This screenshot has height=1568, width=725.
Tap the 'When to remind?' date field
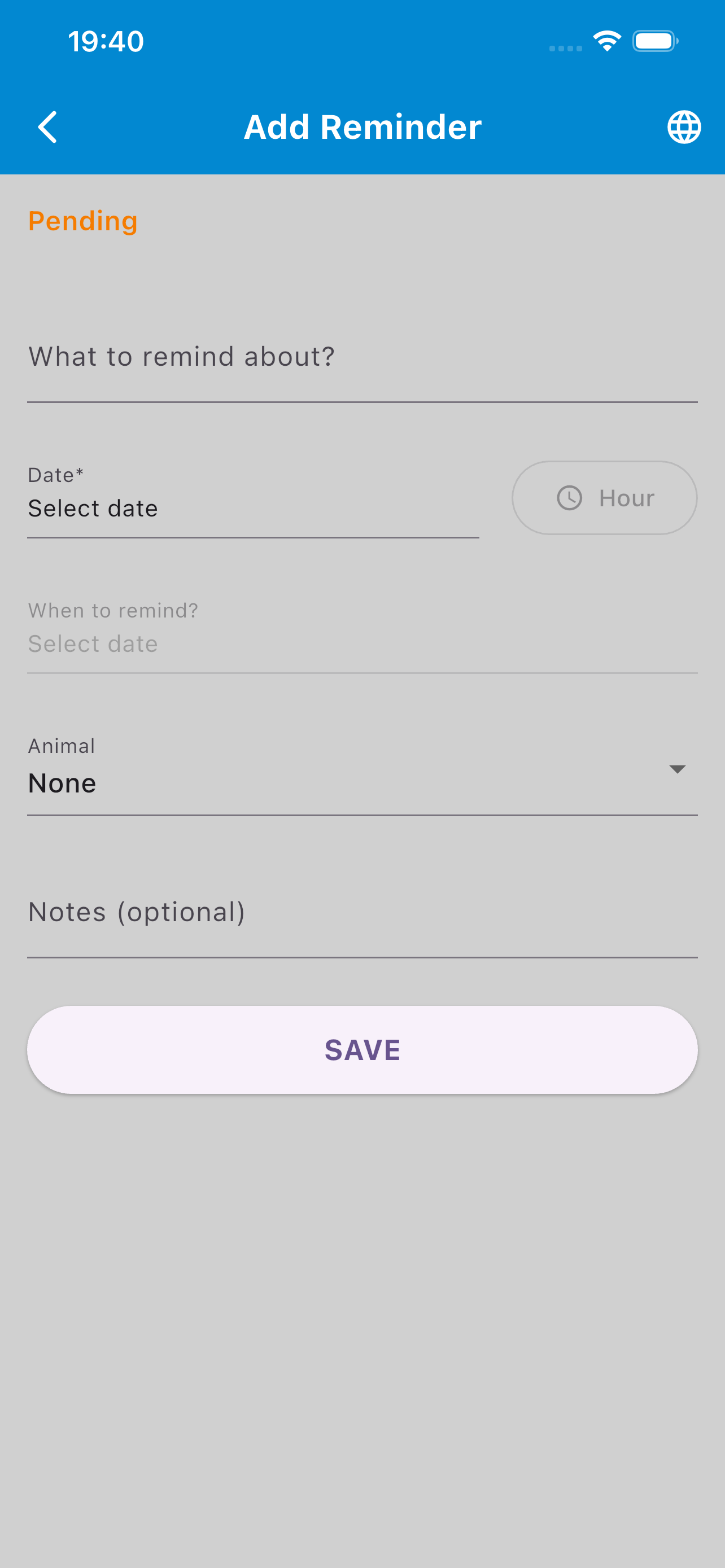(x=362, y=644)
